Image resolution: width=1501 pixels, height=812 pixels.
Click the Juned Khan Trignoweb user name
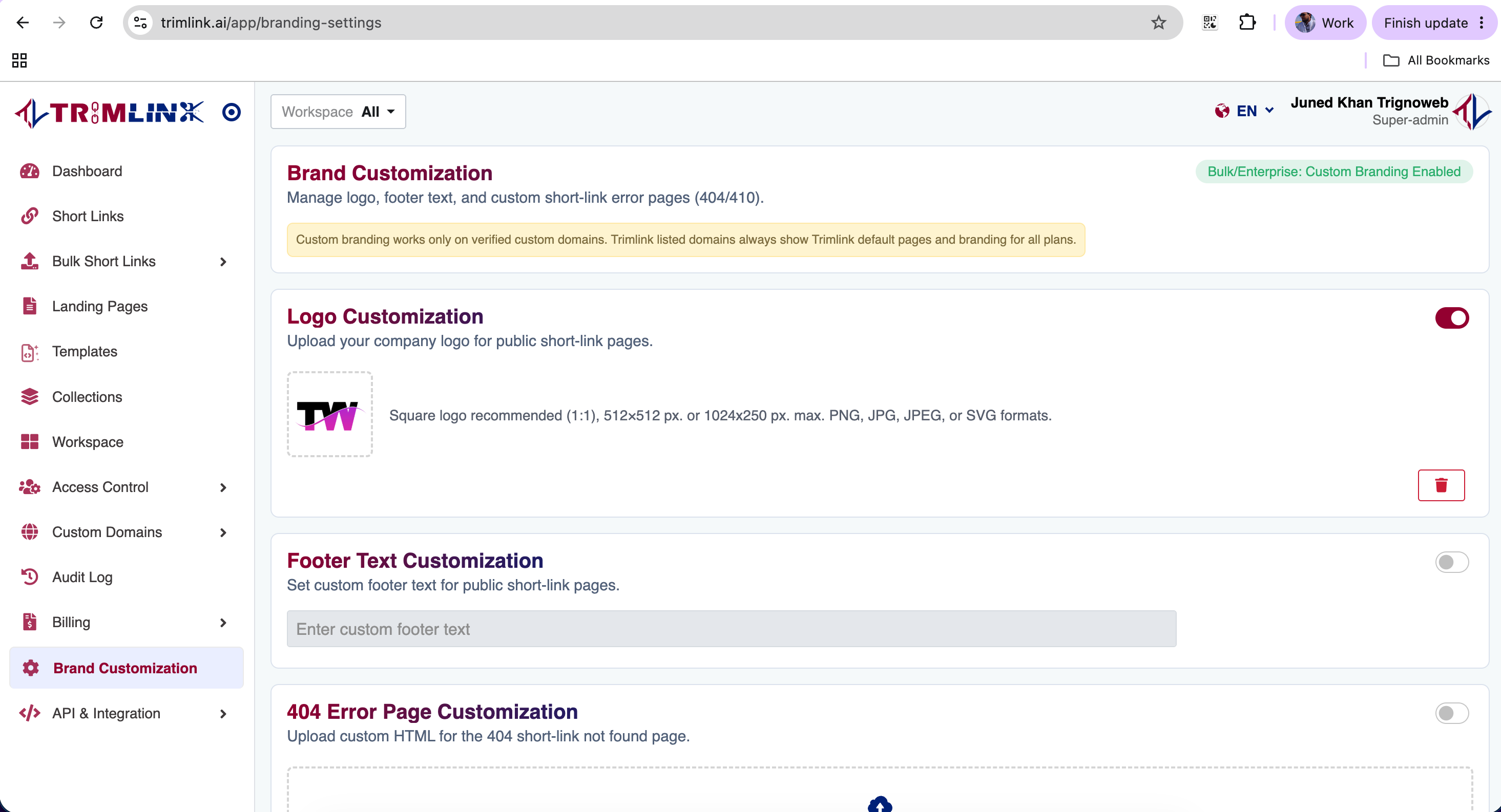(x=1369, y=102)
